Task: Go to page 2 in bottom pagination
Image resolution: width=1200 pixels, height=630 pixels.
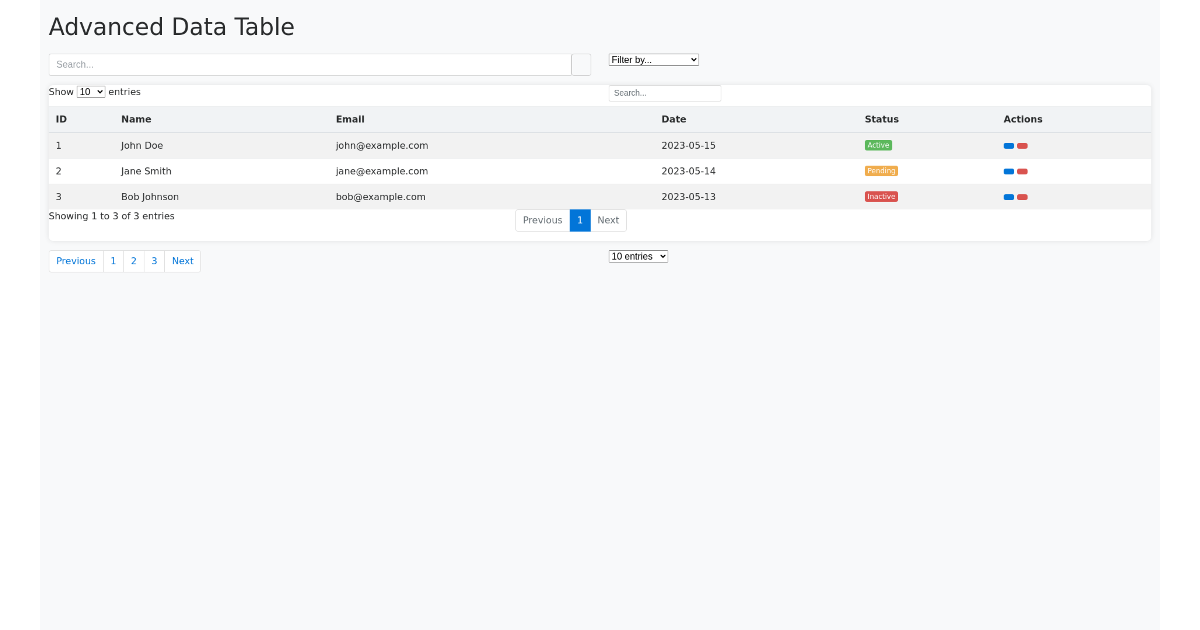Action: pyautogui.click(x=133, y=260)
